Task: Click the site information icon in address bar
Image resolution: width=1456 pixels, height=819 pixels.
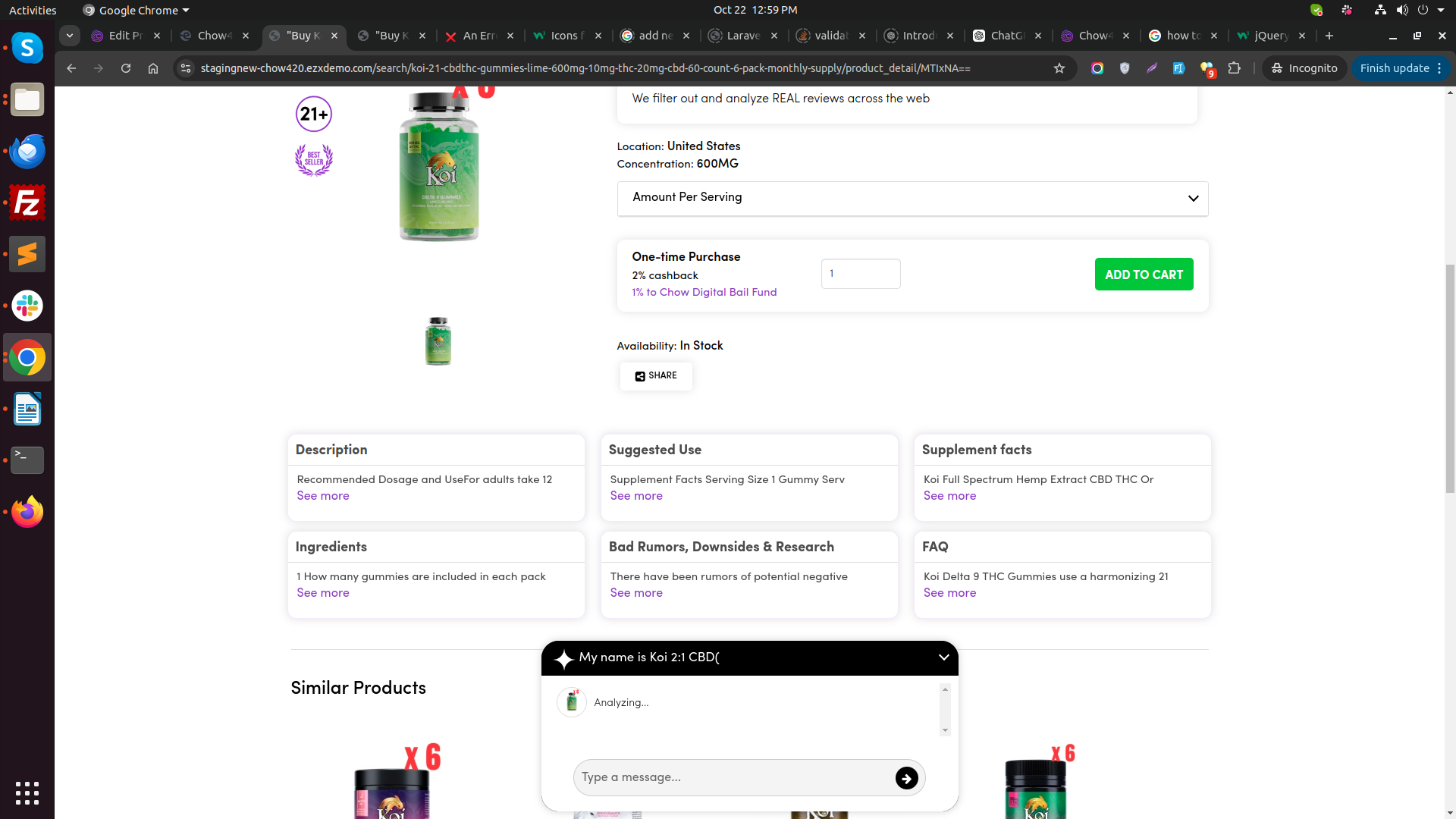Action: coord(185,68)
